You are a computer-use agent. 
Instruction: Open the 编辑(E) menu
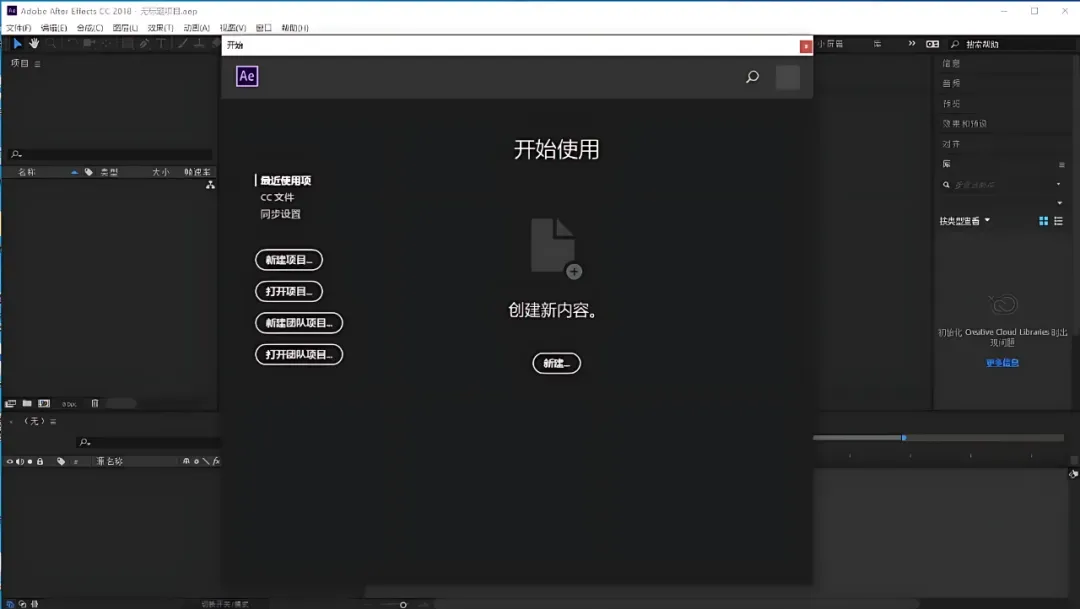tap(54, 28)
